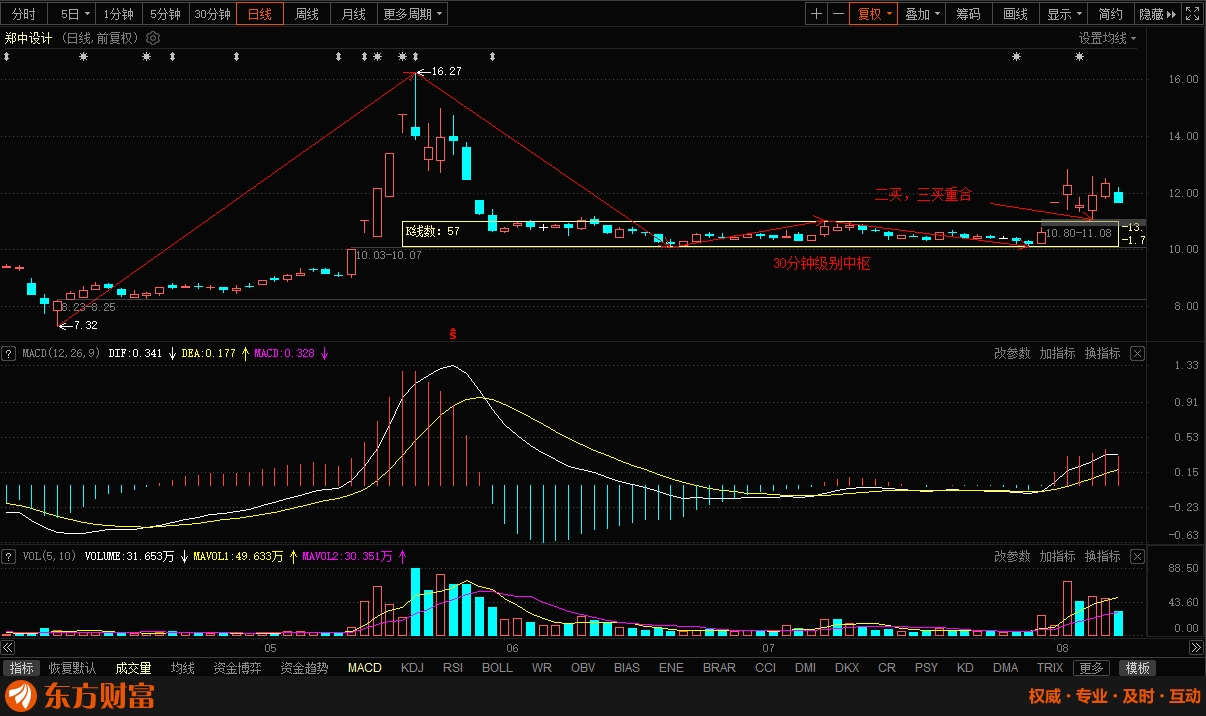Image resolution: width=1206 pixels, height=716 pixels.
Task: Click the red dollar dividend marker
Action: pos(453,332)
